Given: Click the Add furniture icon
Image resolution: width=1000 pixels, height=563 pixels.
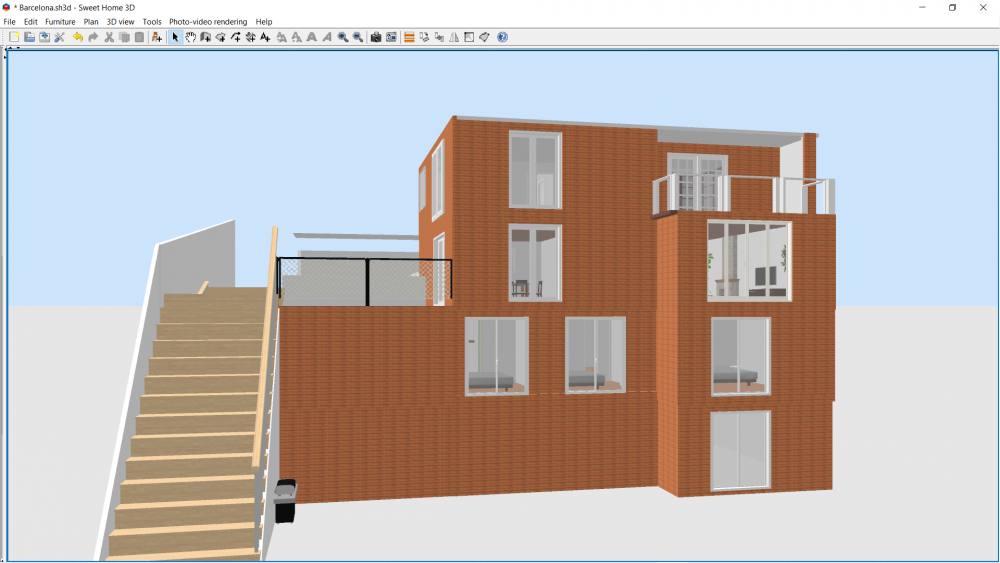Looking at the screenshot, I should pos(157,37).
